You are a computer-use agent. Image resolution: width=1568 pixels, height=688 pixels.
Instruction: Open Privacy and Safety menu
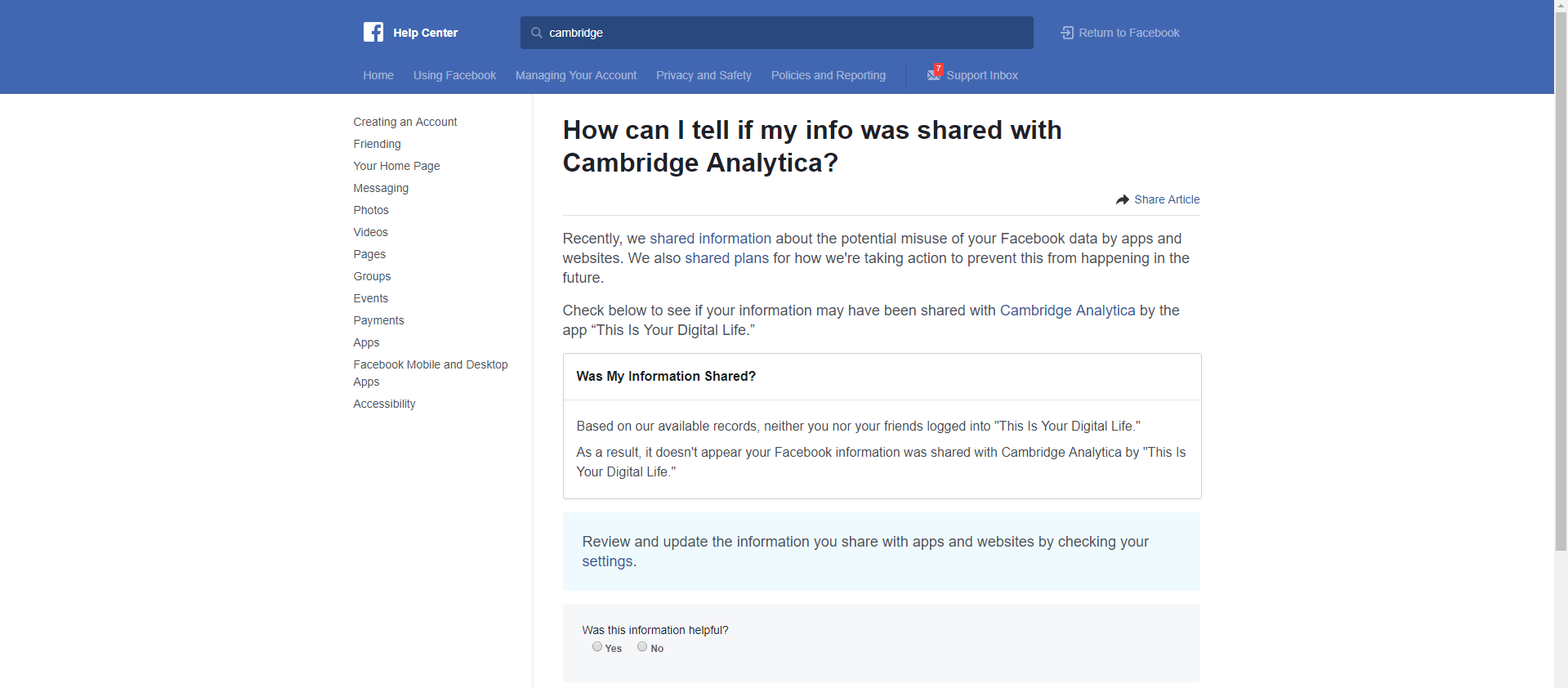[x=704, y=75]
